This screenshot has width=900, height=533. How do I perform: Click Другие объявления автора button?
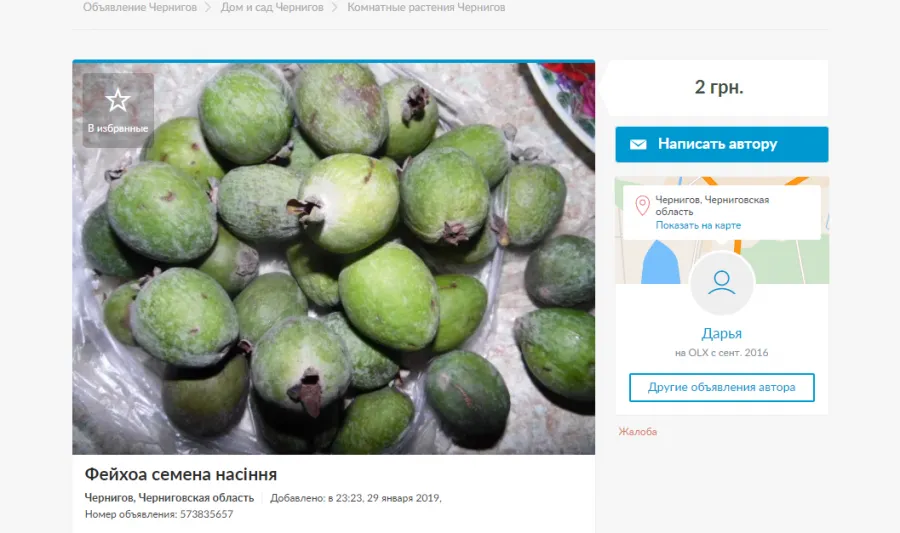(x=721, y=387)
